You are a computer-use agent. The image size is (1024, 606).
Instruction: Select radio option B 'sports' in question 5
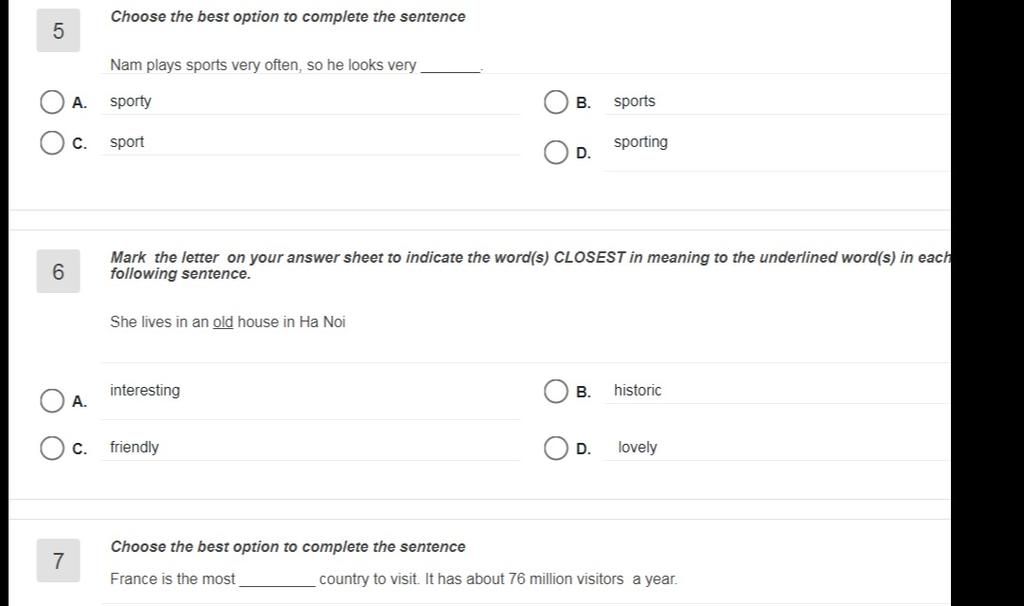coord(556,102)
